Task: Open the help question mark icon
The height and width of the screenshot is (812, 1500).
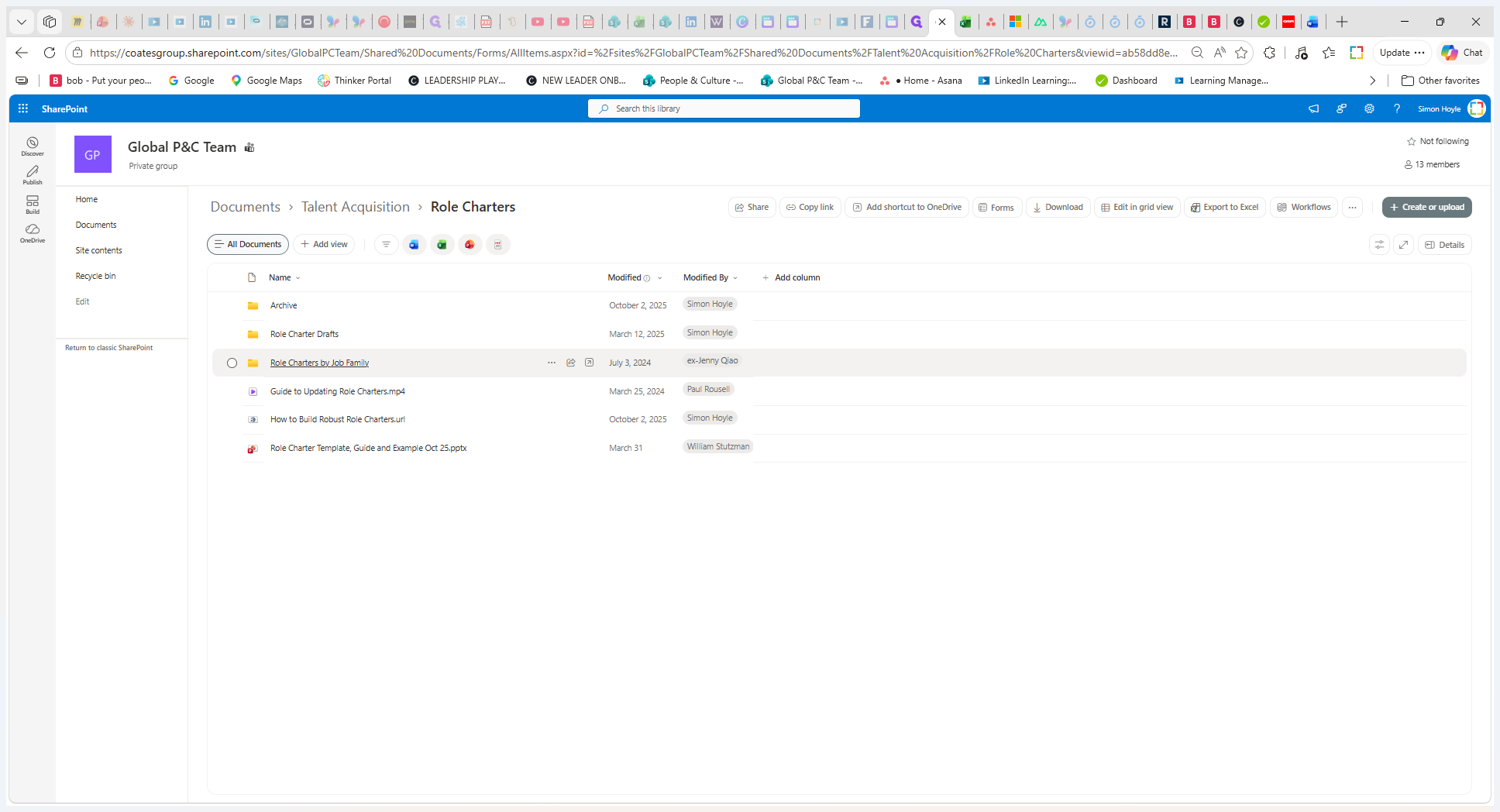Action: (1397, 108)
